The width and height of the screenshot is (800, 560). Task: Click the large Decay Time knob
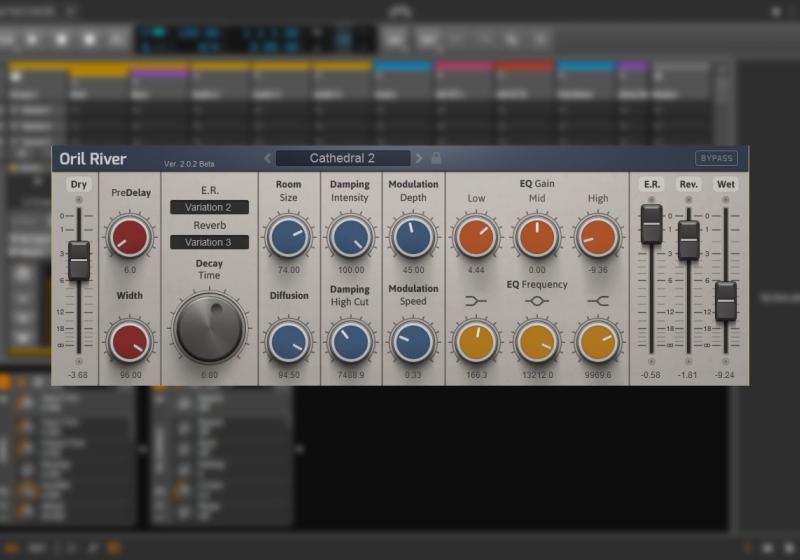pos(210,329)
